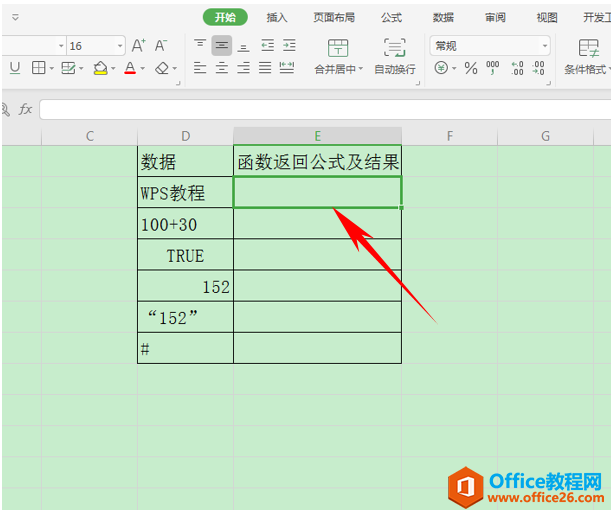
Task: Align text right horizontally
Action: point(244,68)
